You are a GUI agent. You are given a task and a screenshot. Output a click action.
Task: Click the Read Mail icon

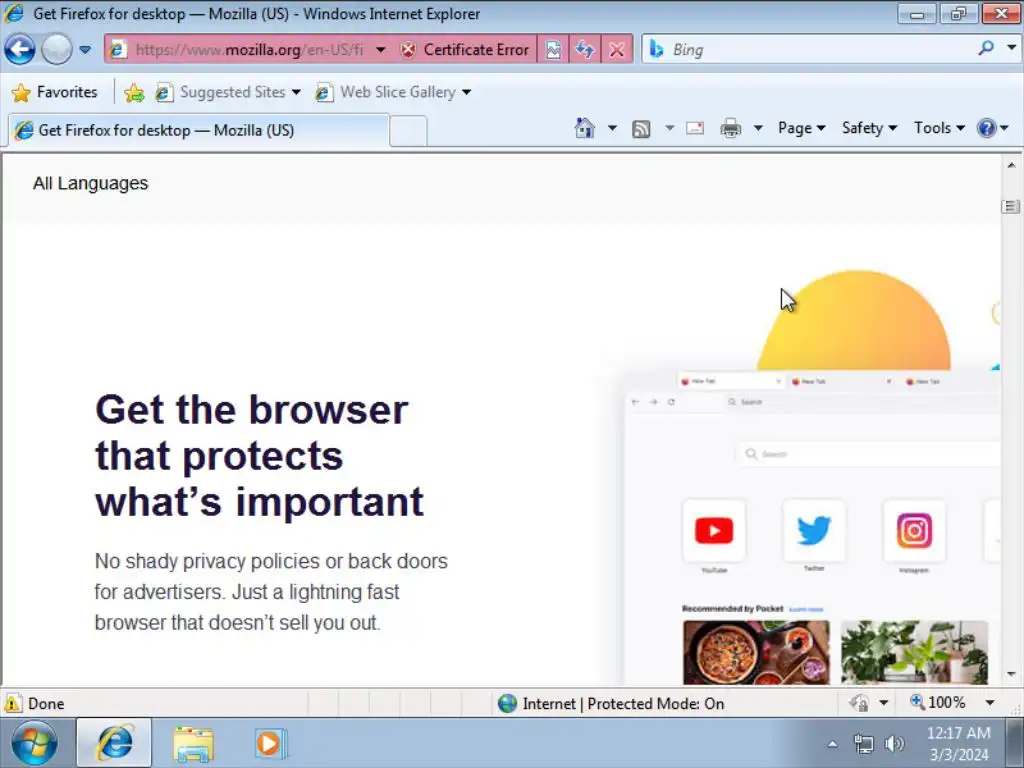pos(695,128)
